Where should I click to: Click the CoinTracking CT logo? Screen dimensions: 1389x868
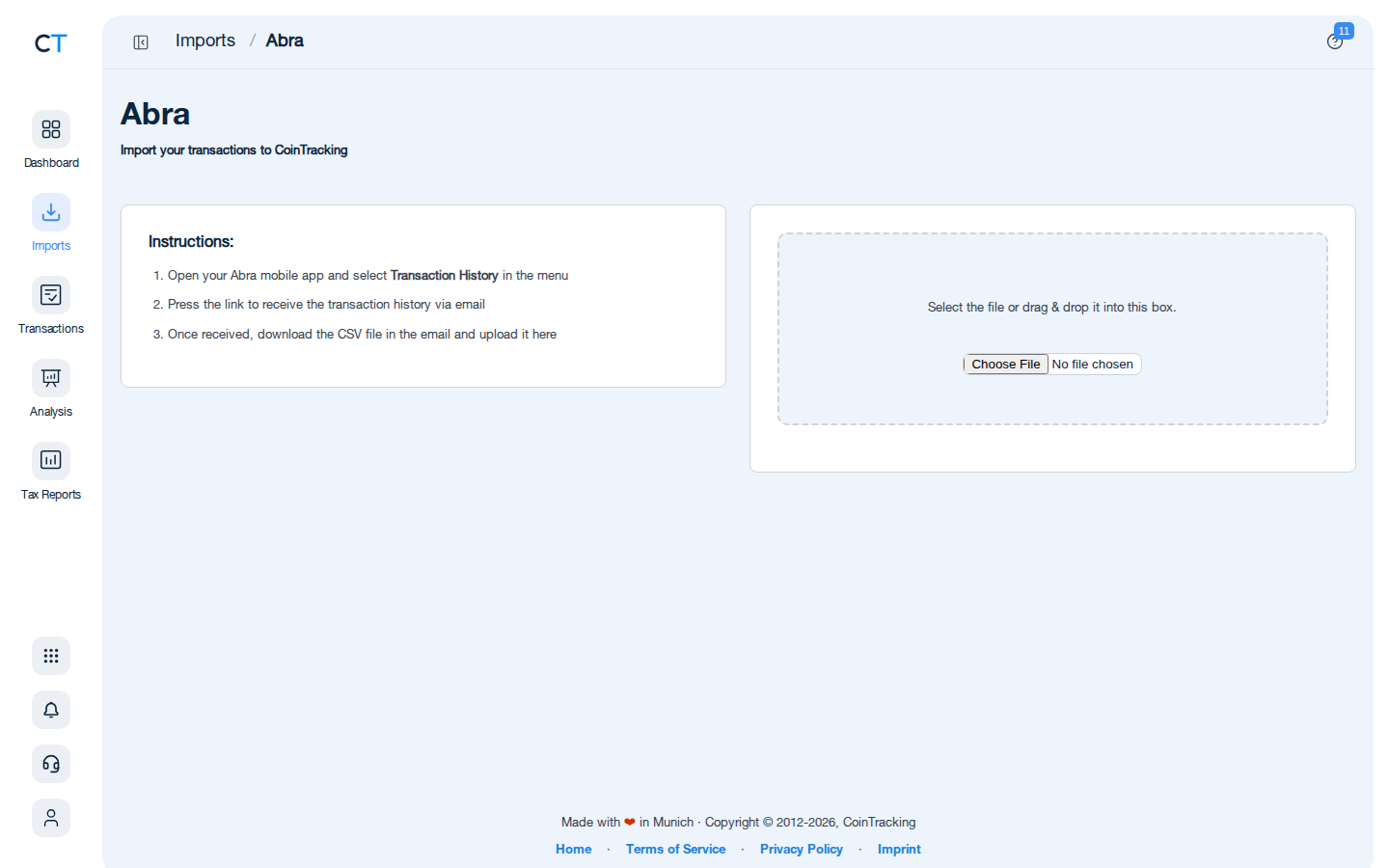coord(51,43)
